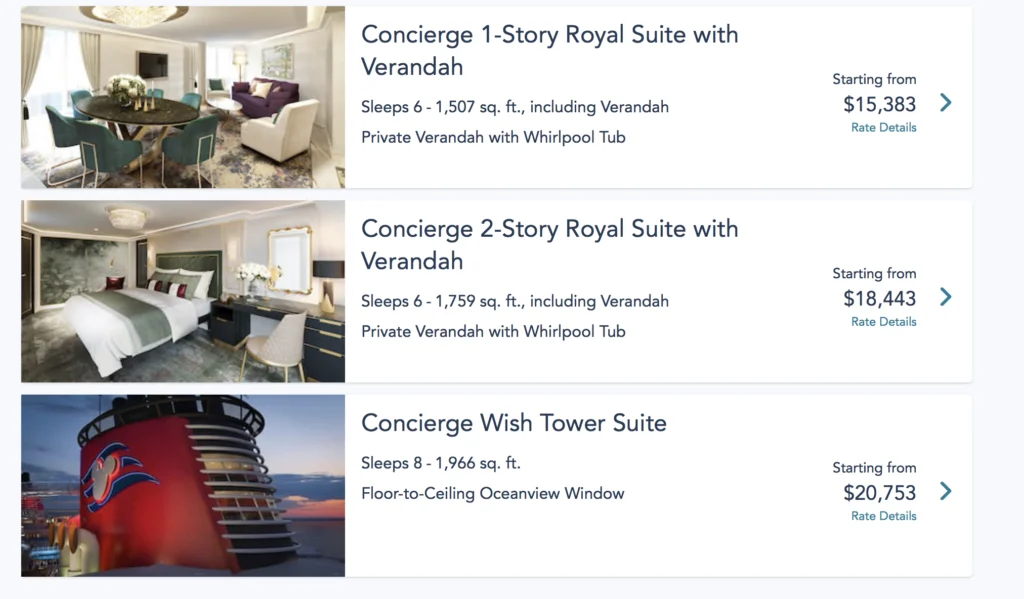Select the Concierge Wish Tower Suite title
Viewport: 1024px width, 599px height.
point(513,423)
